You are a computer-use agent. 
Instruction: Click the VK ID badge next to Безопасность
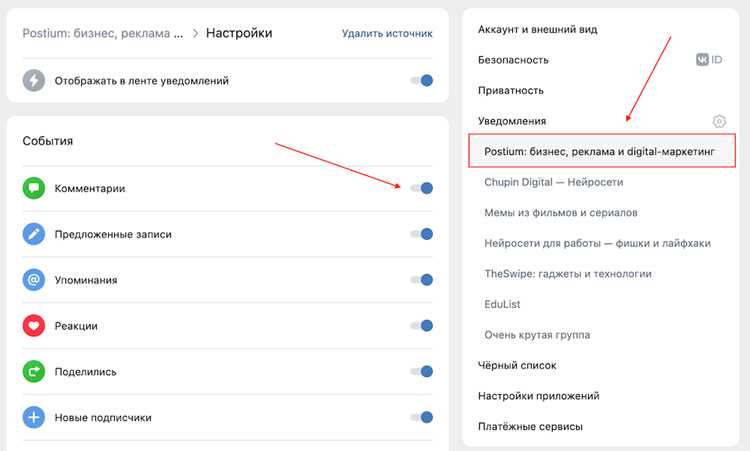tap(709, 60)
